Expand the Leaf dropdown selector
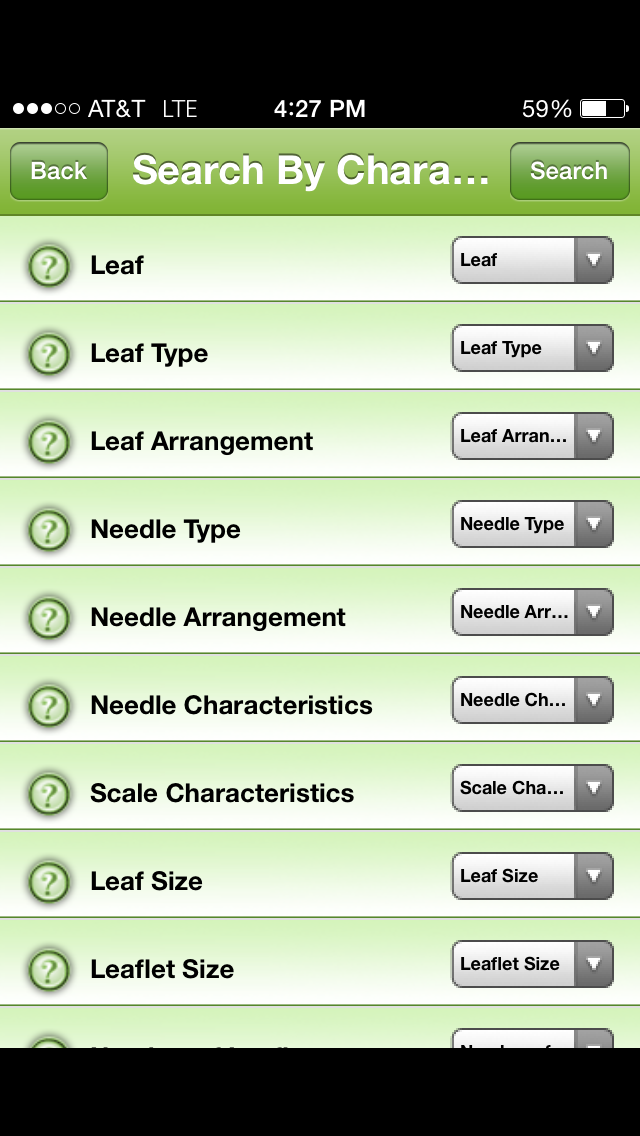The height and width of the screenshot is (1136, 640). (x=533, y=259)
